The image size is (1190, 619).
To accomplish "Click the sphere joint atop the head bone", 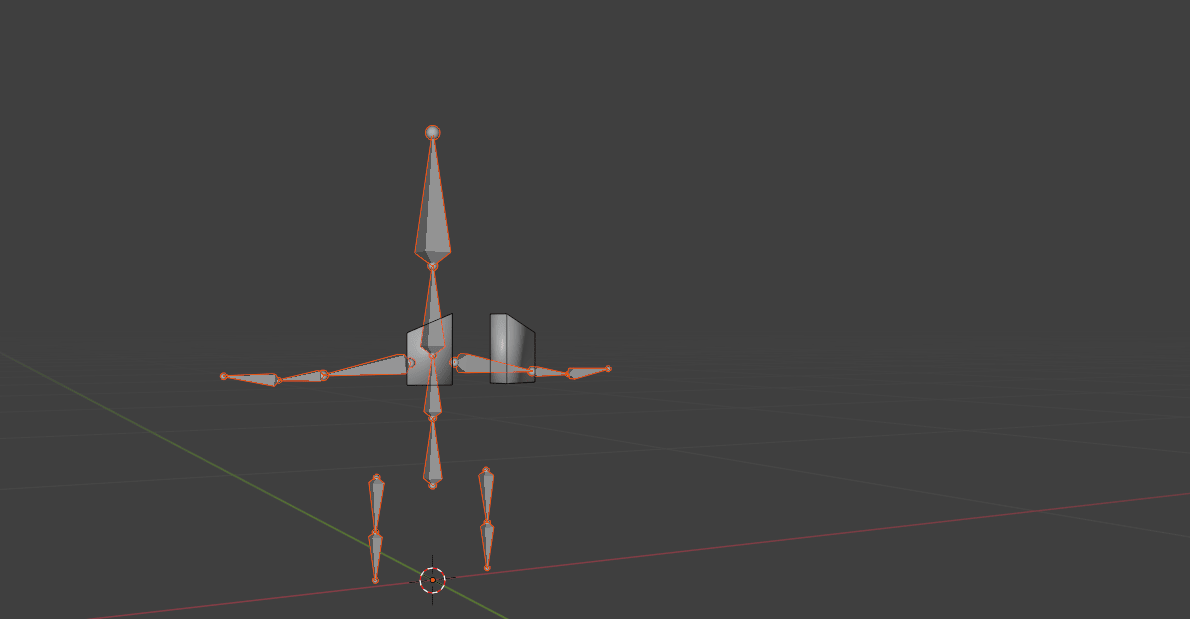I will [x=432, y=132].
